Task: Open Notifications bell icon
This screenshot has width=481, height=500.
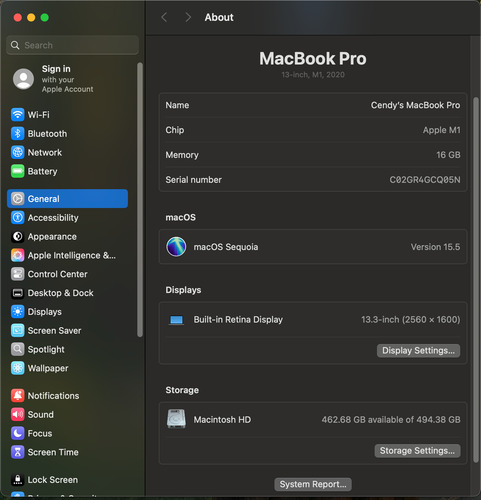Action: (18, 396)
